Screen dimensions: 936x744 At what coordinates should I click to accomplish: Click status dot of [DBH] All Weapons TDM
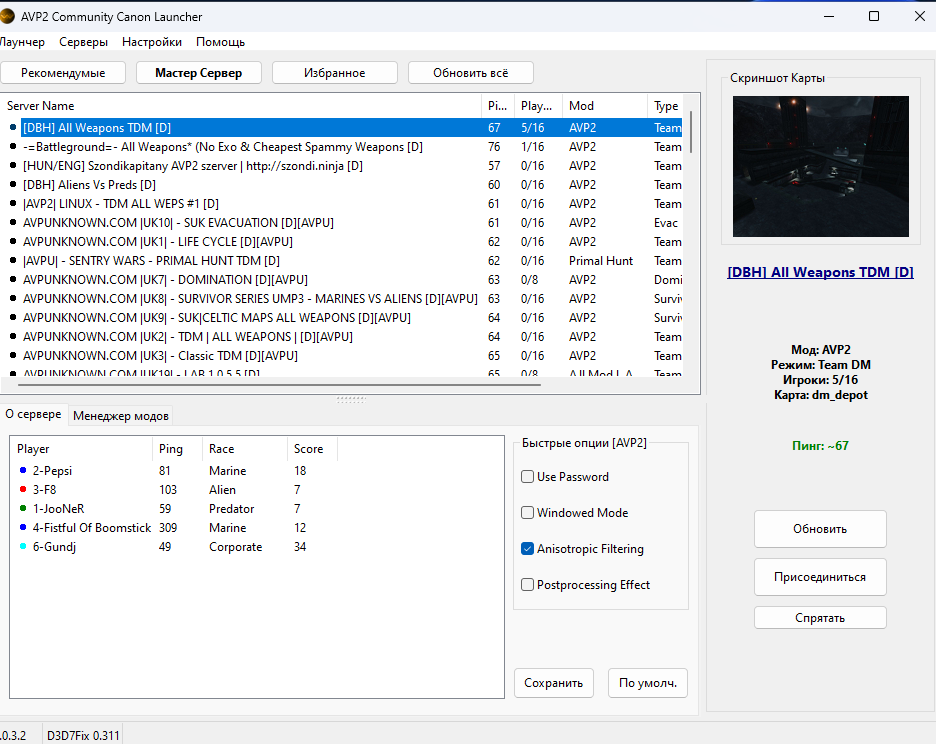click(13, 127)
